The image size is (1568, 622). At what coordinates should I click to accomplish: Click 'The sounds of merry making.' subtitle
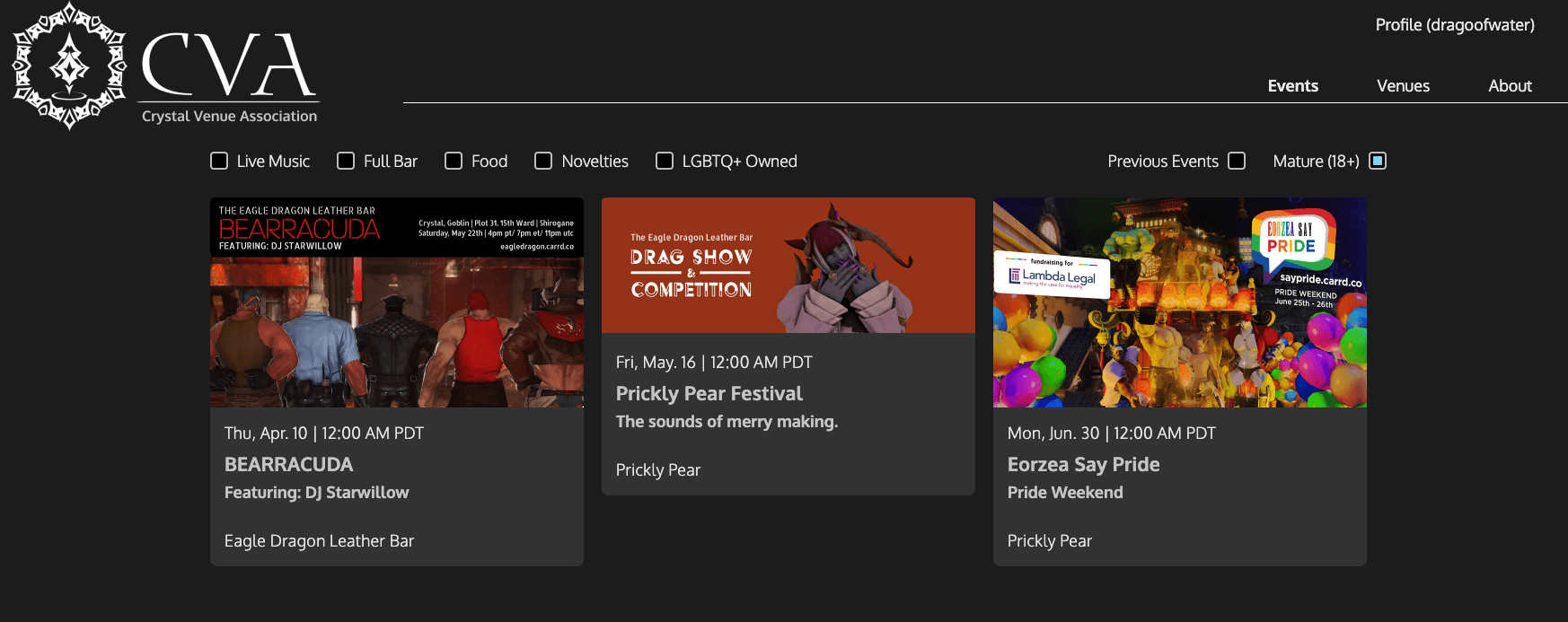pyautogui.click(x=727, y=421)
